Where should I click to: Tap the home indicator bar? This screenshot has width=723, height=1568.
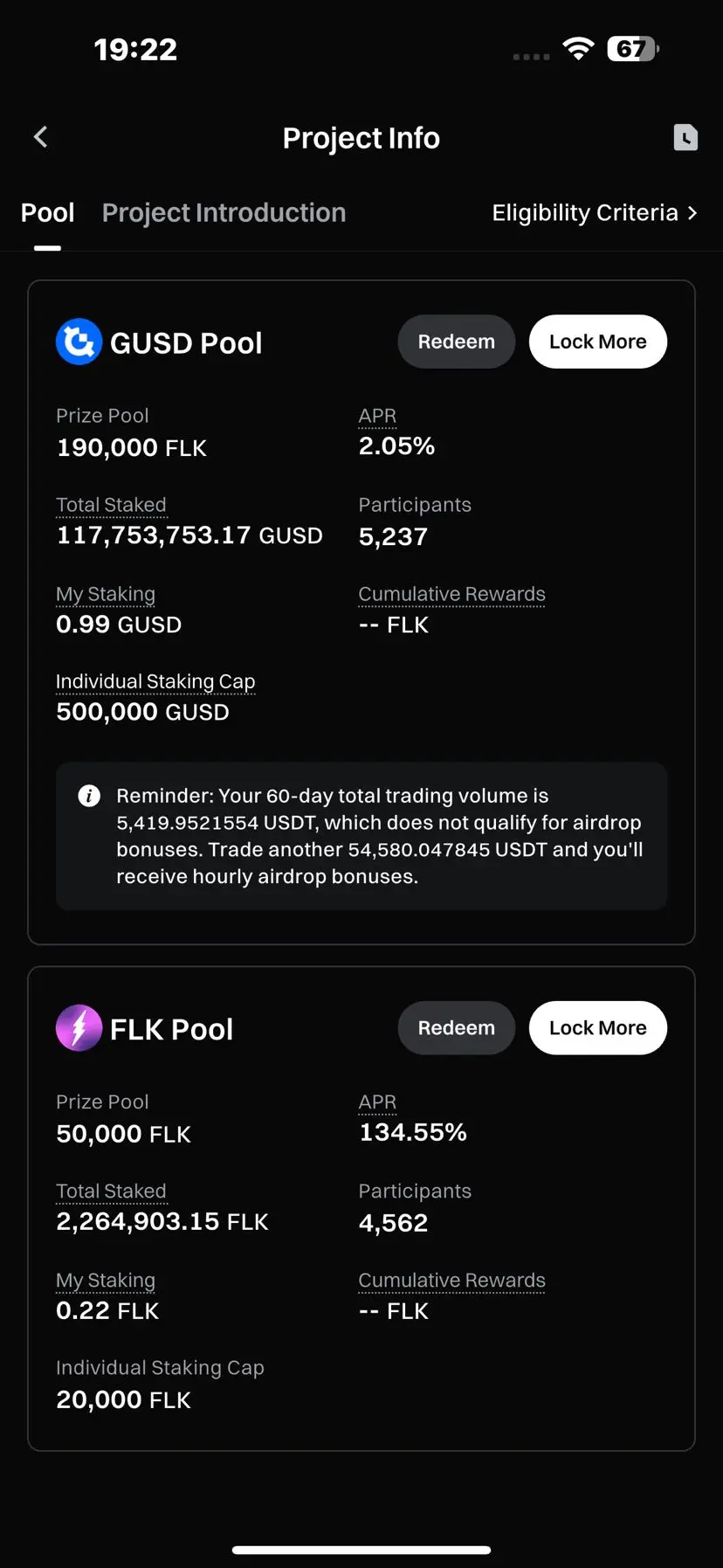click(x=361, y=1550)
